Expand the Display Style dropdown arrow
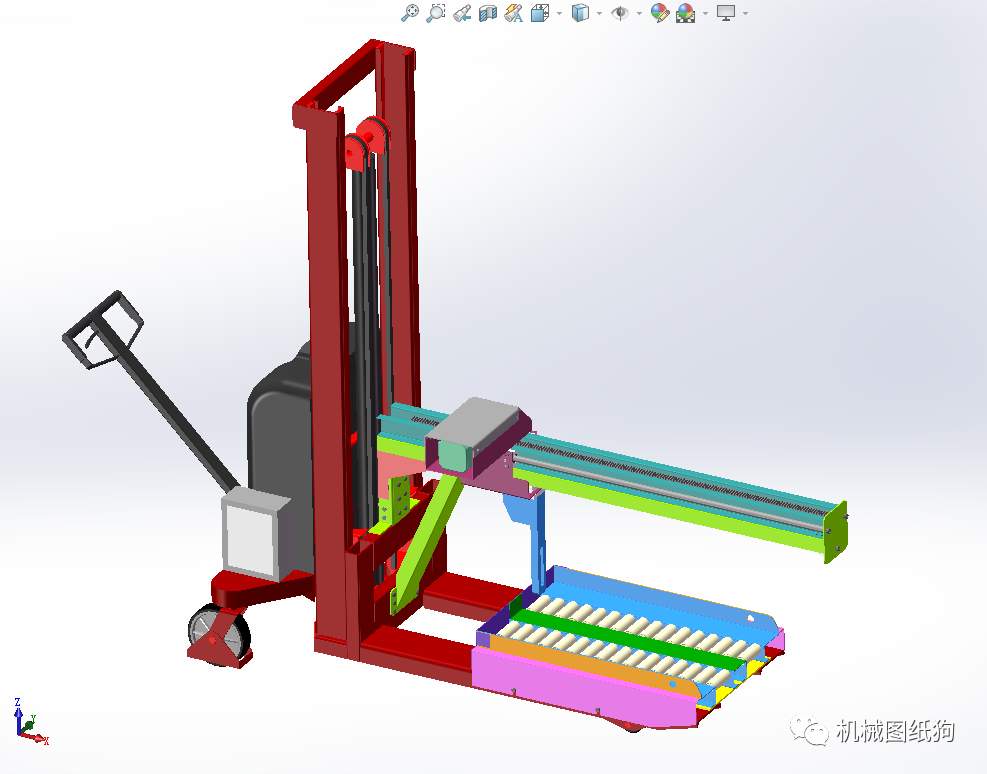 [599, 13]
